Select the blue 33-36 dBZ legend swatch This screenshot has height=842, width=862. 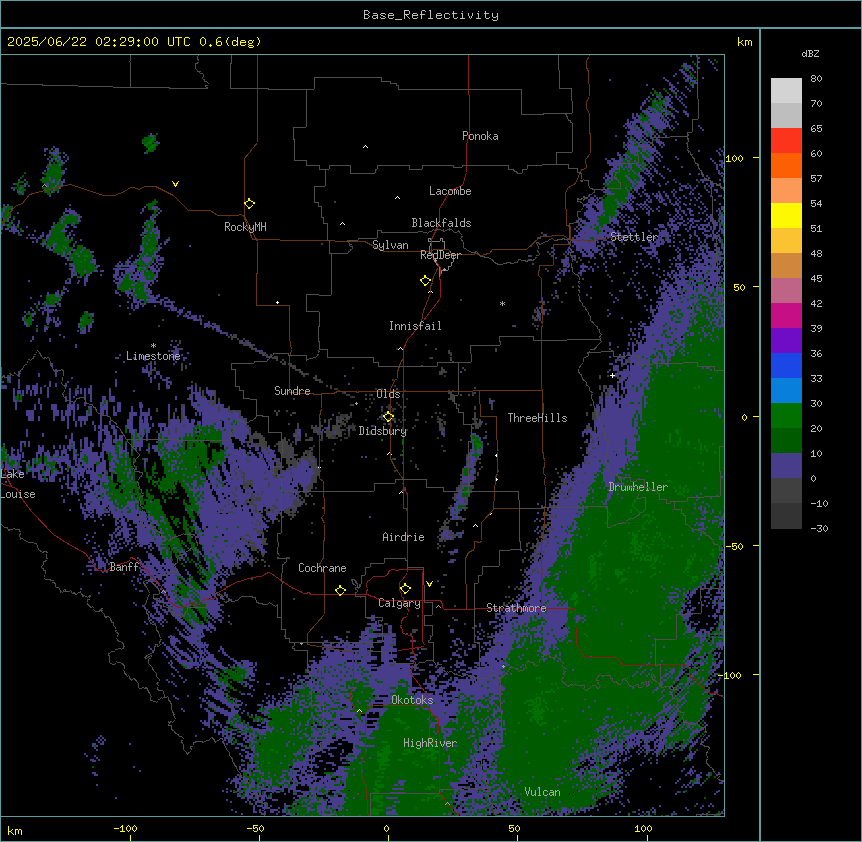(786, 365)
